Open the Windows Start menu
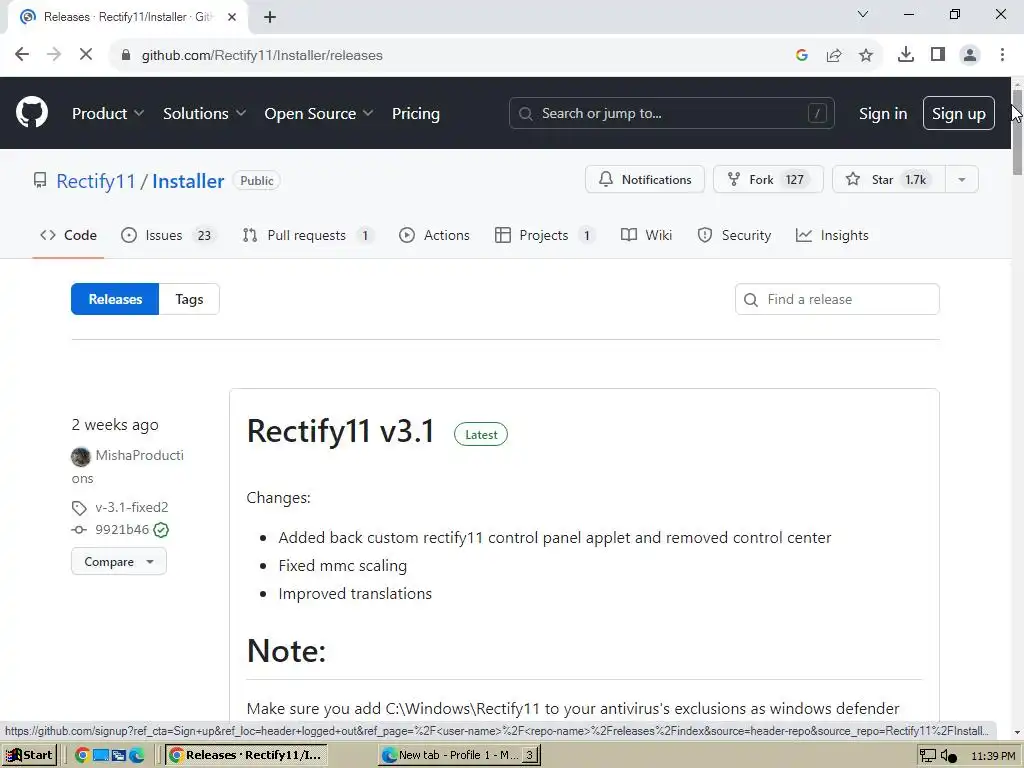This screenshot has width=1024, height=768. [x=29, y=755]
